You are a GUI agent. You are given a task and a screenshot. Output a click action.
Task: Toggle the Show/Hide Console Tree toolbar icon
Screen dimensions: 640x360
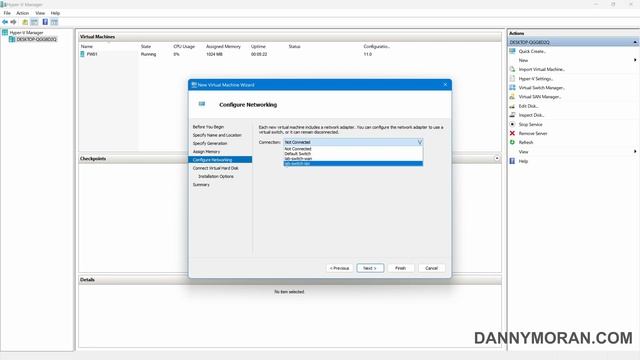[34, 22]
